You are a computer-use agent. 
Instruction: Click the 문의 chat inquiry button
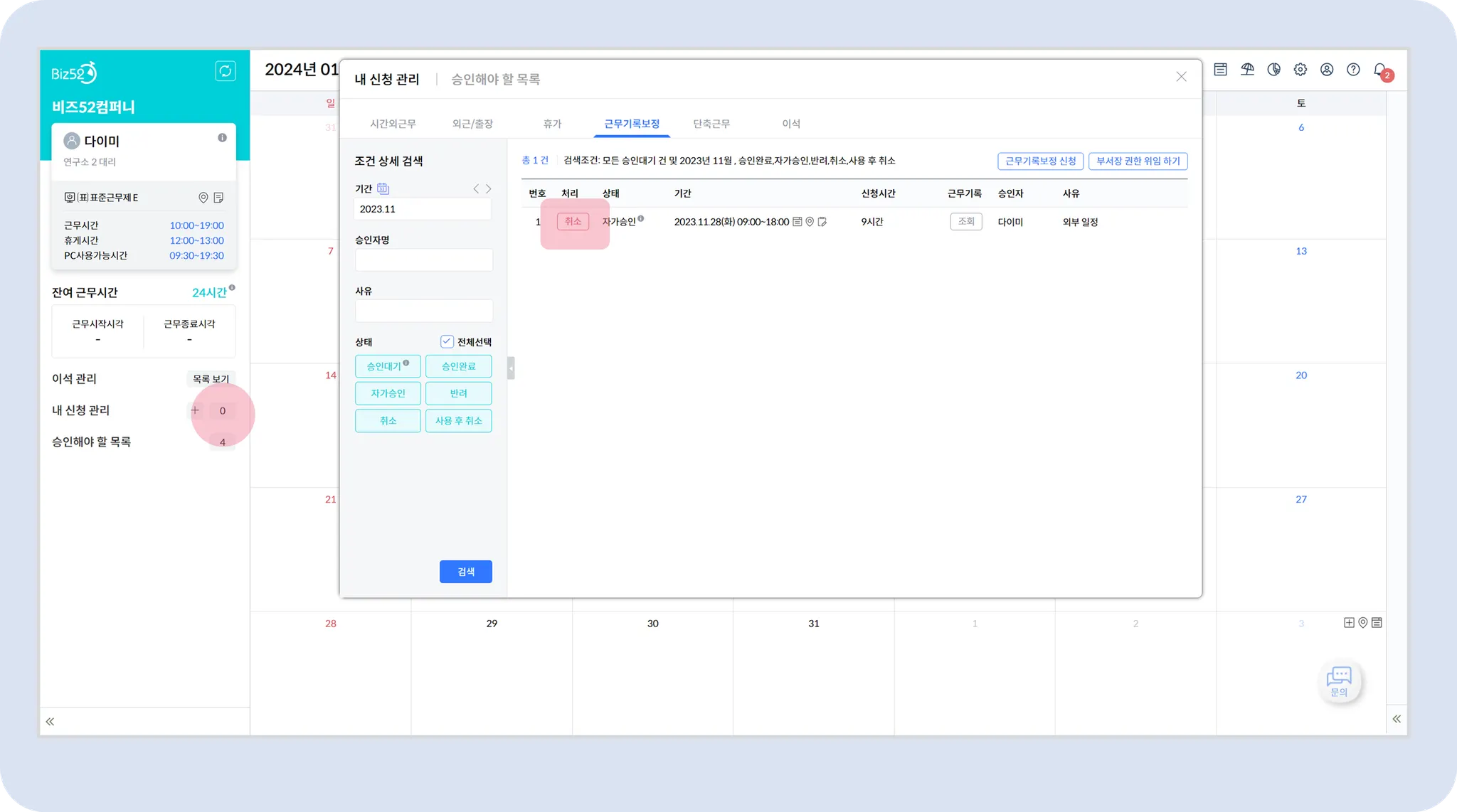tap(1339, 681)
